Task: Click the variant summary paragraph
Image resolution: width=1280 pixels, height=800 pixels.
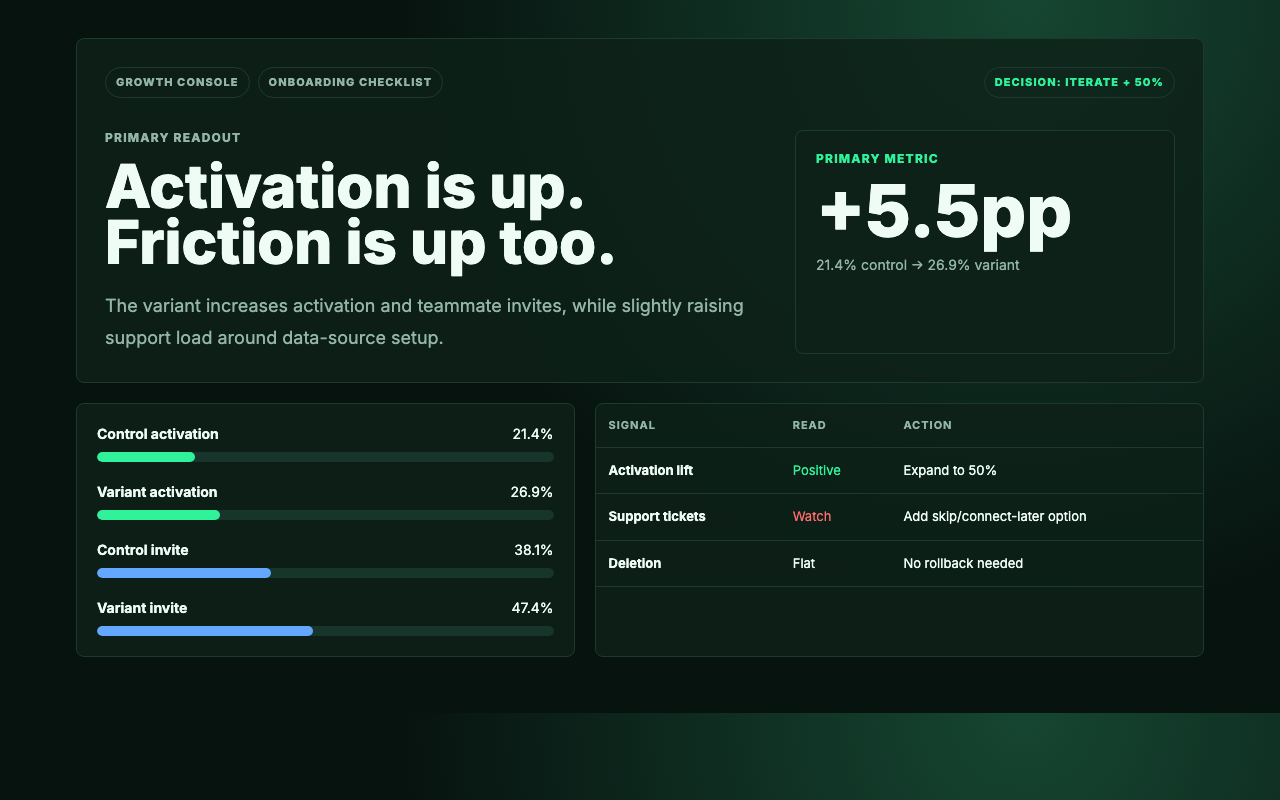Action: tap(424, 321)
